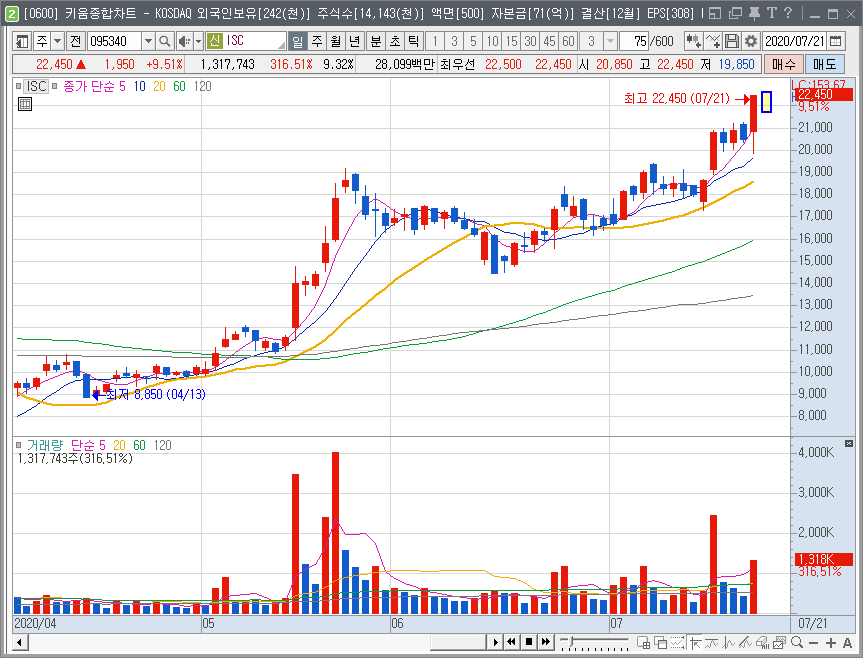Click the crosshair cursor tool icon

click(695, 642)
